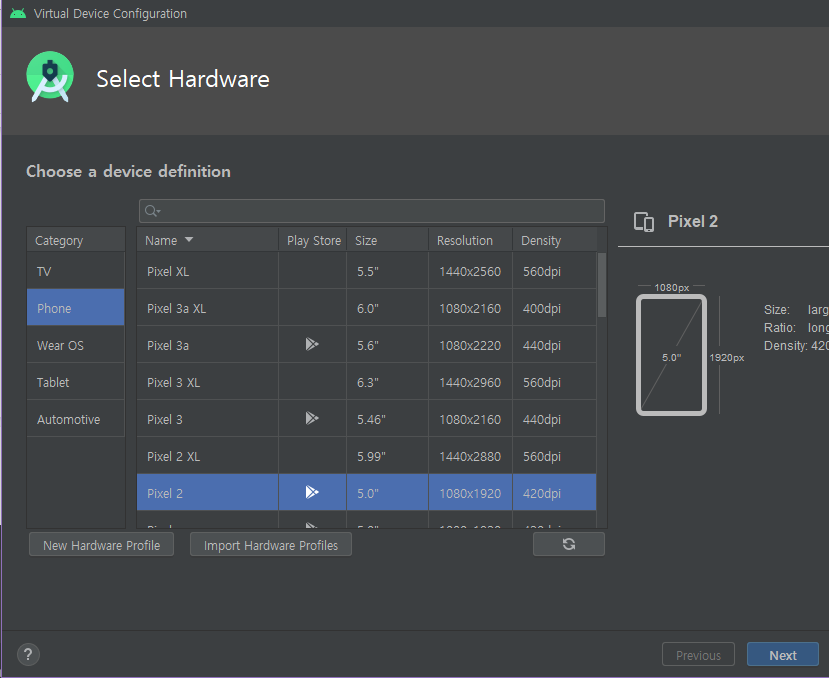Viewport: 829px width, 678px height.
Task: Sort by Density column header
Action: [x=555, y=240]
